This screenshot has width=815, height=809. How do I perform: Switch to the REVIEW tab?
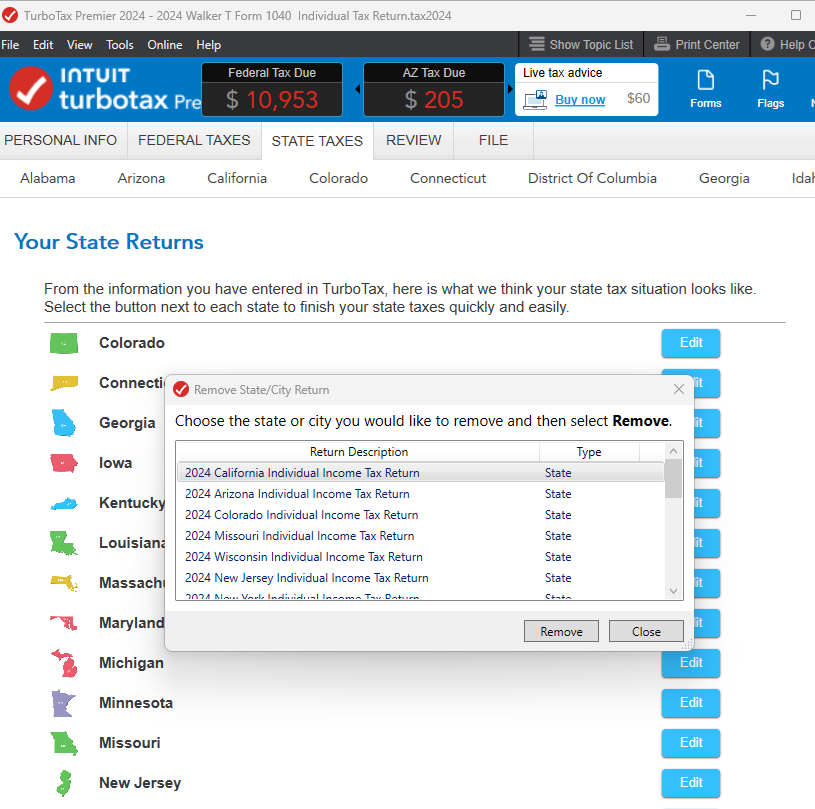413,140
